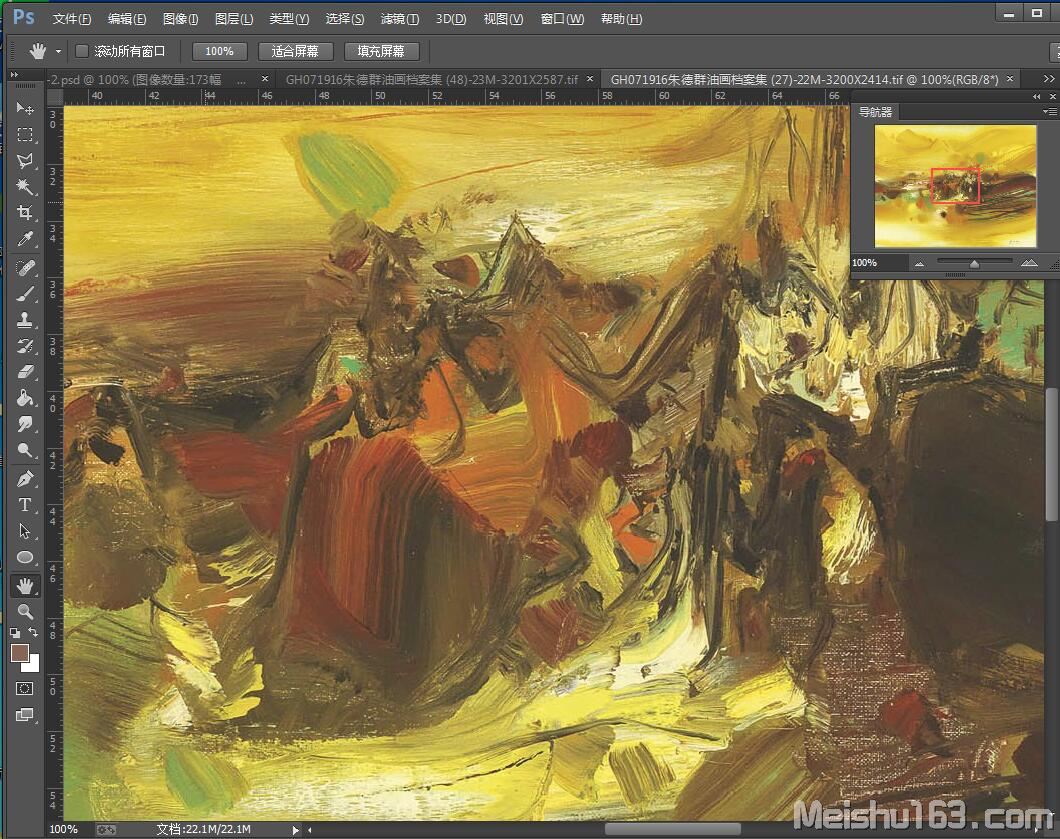Click the background color swatch

click(x=32, y=664)
